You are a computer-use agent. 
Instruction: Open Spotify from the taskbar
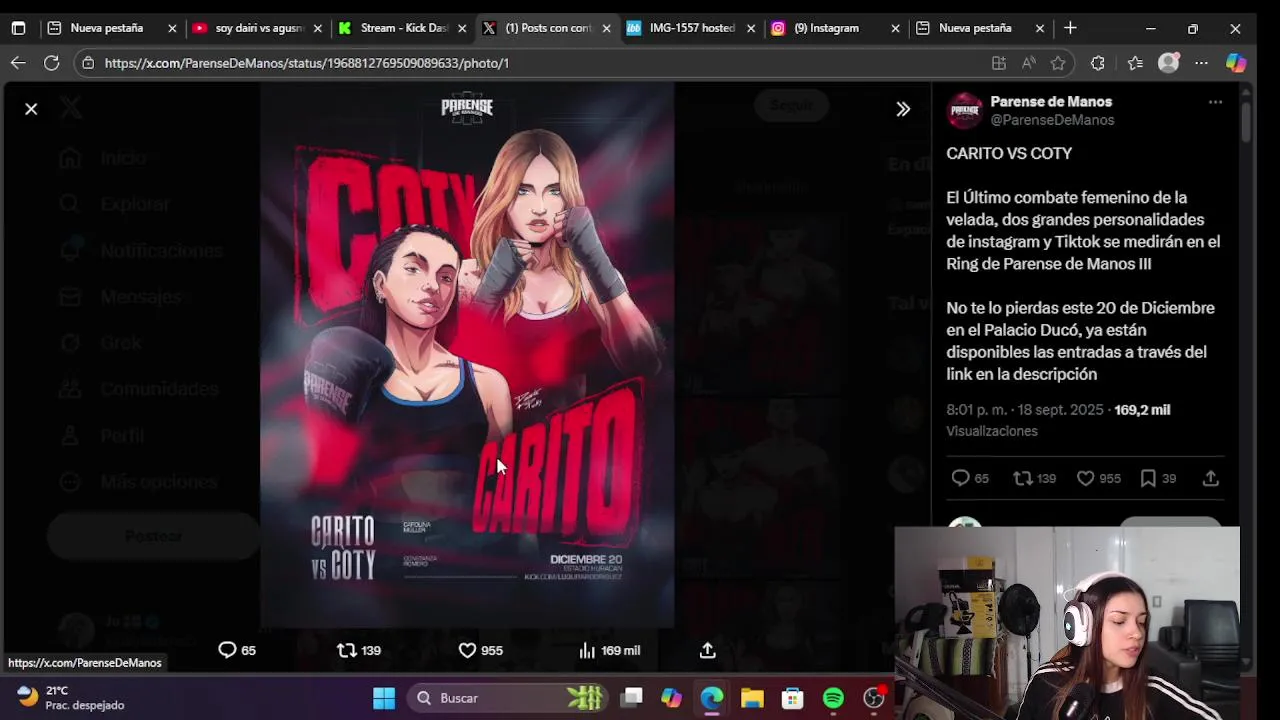pyautogui.click(x=833, y=698)
